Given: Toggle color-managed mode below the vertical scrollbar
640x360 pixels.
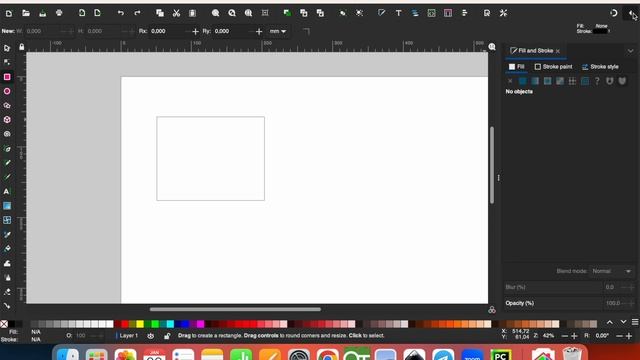Looking at the screenshot, I should [492, 310].
